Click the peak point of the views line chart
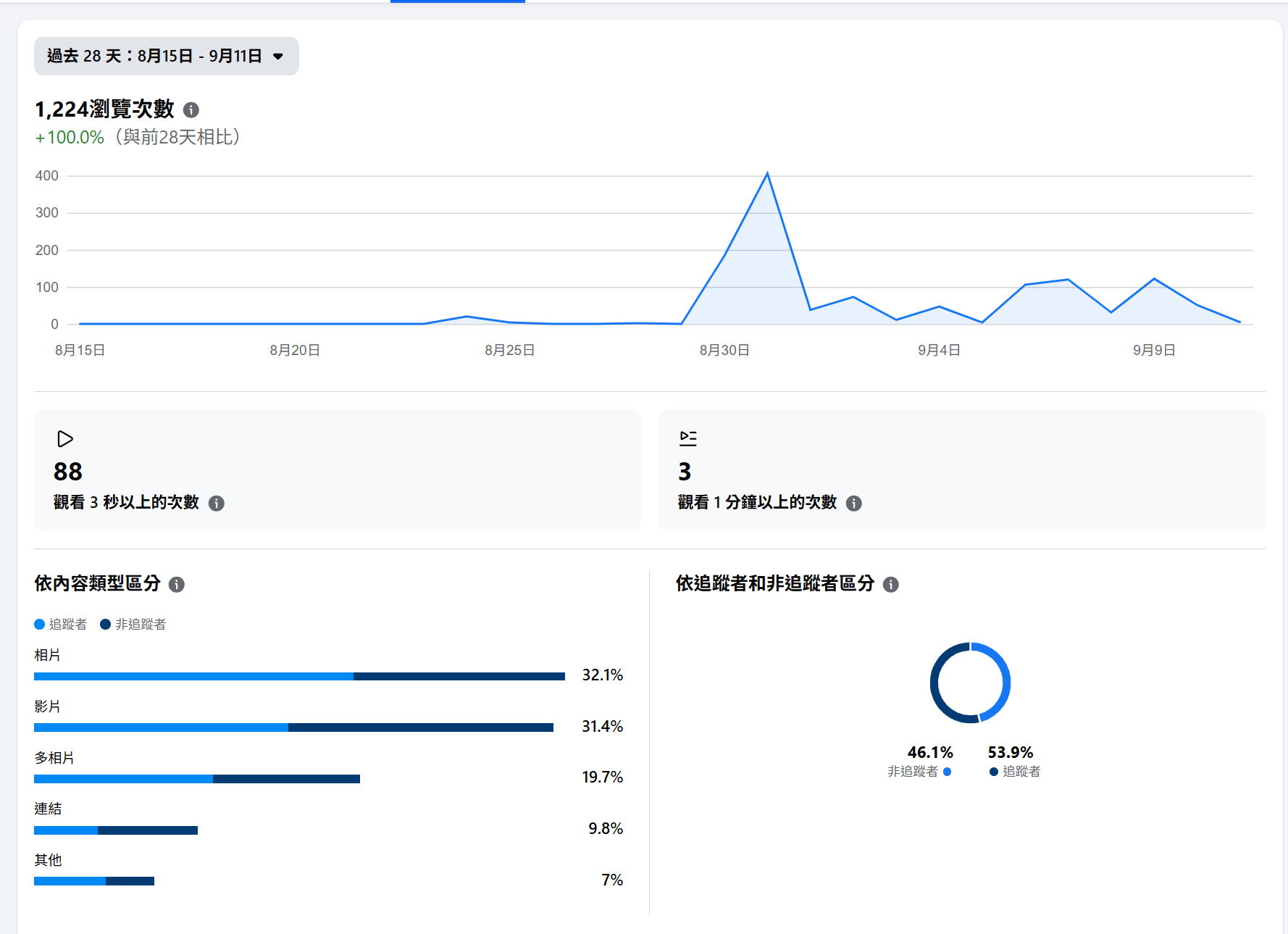The height and width of the screenshot is (934, 1288). (767, 173)
